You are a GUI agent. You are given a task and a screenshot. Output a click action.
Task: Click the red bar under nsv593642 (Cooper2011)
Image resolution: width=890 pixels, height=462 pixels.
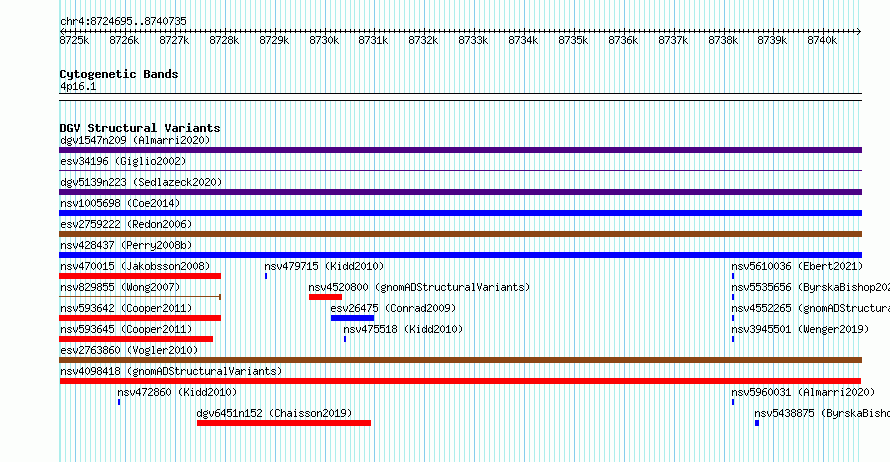[140, 318]
